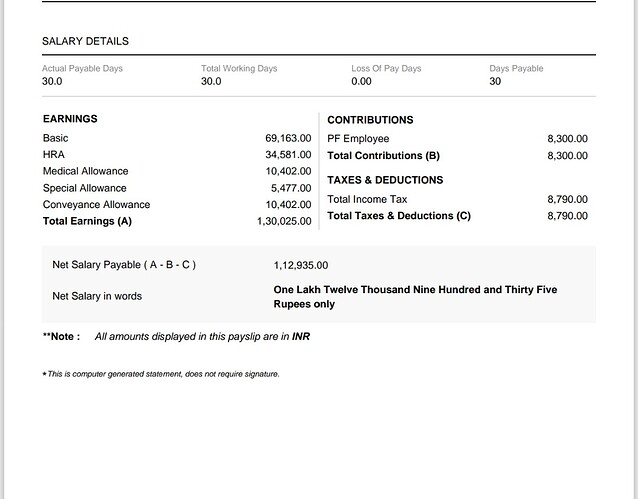Click the Total Income Tax amount 8,790.00

(x=567, y=199)
